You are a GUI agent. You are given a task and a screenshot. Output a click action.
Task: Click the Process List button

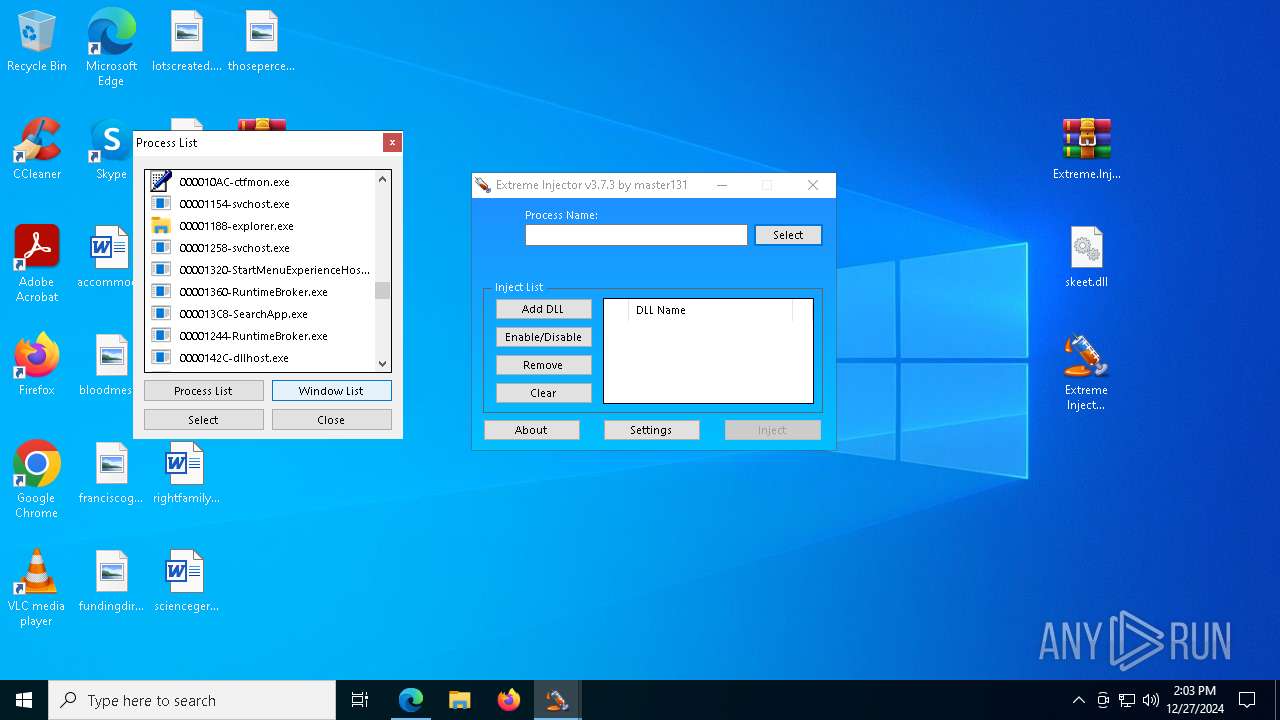pyautogui.click(x=204, y=391)
